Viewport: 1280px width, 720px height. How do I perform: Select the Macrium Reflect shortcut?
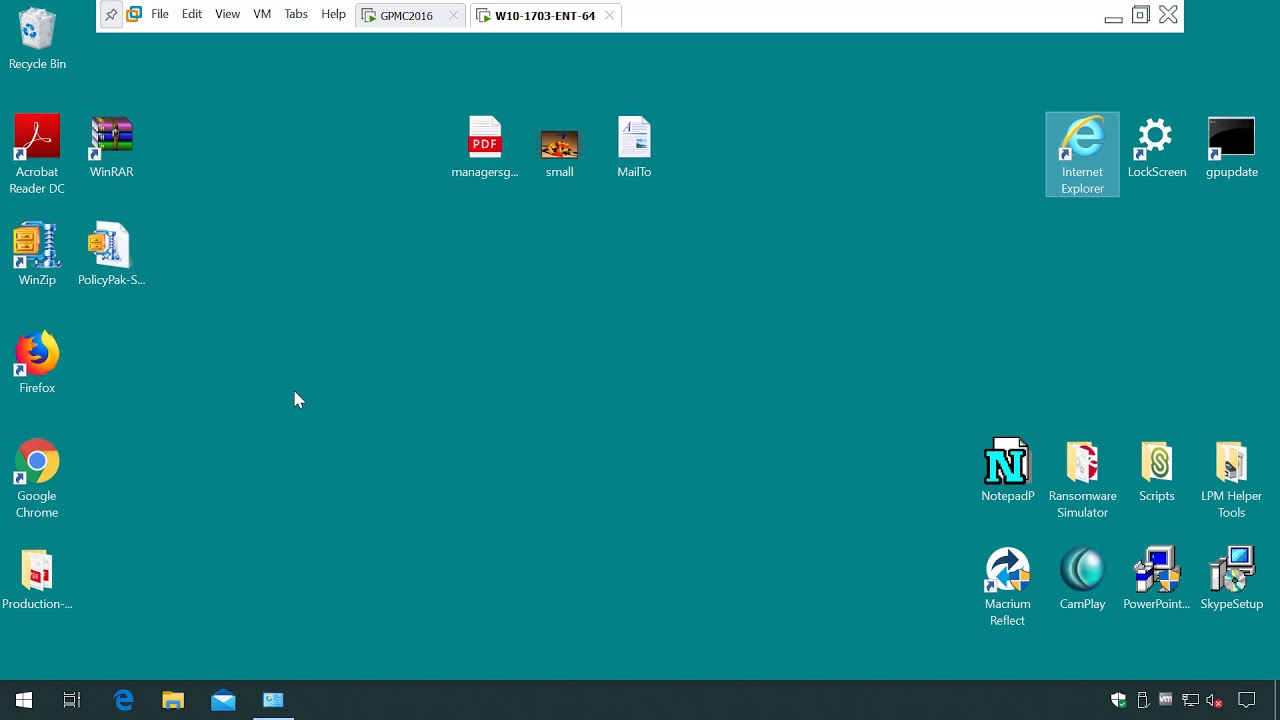click(x=1007, y=587)
